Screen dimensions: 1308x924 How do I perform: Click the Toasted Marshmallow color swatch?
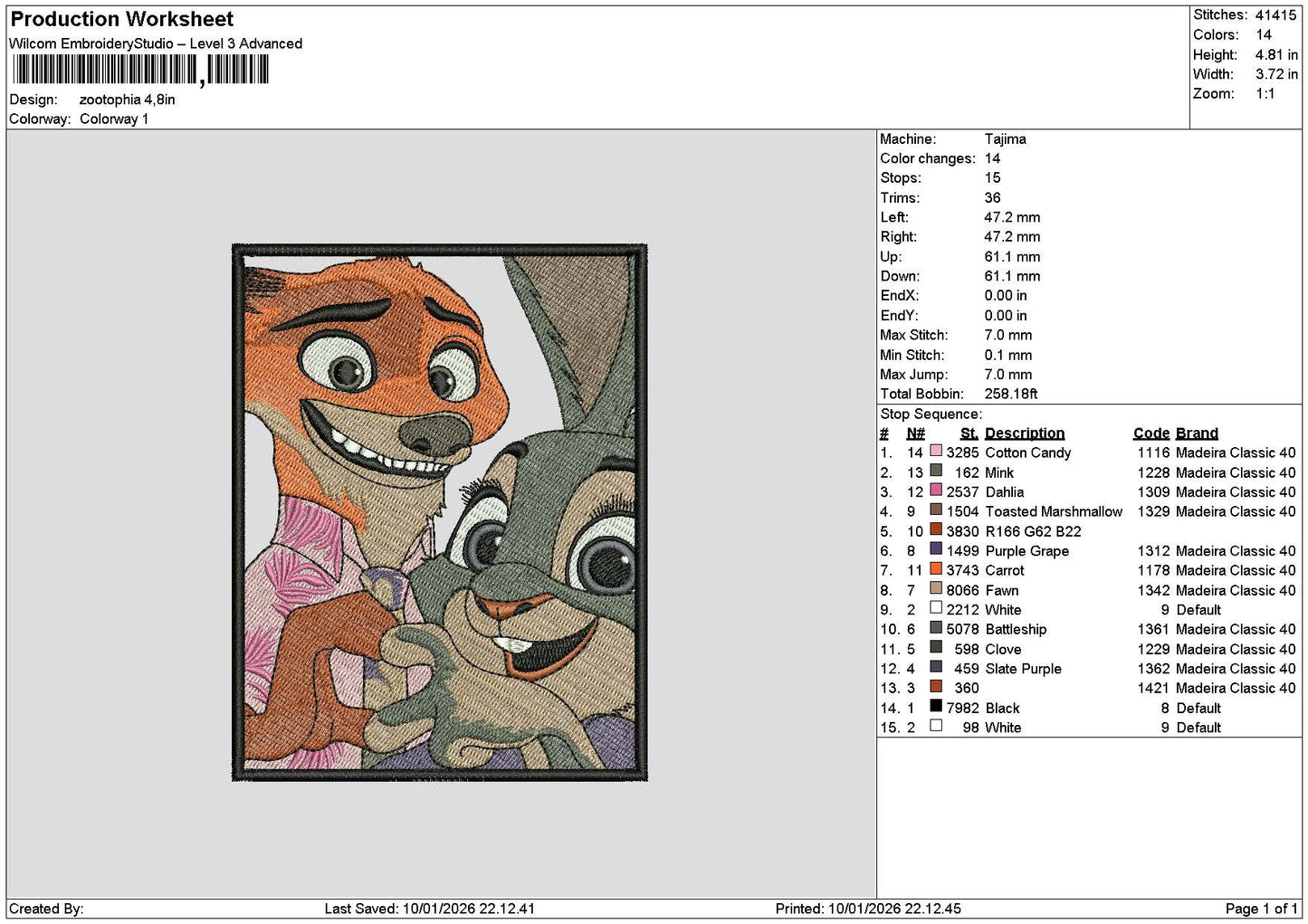coord(936,510)
